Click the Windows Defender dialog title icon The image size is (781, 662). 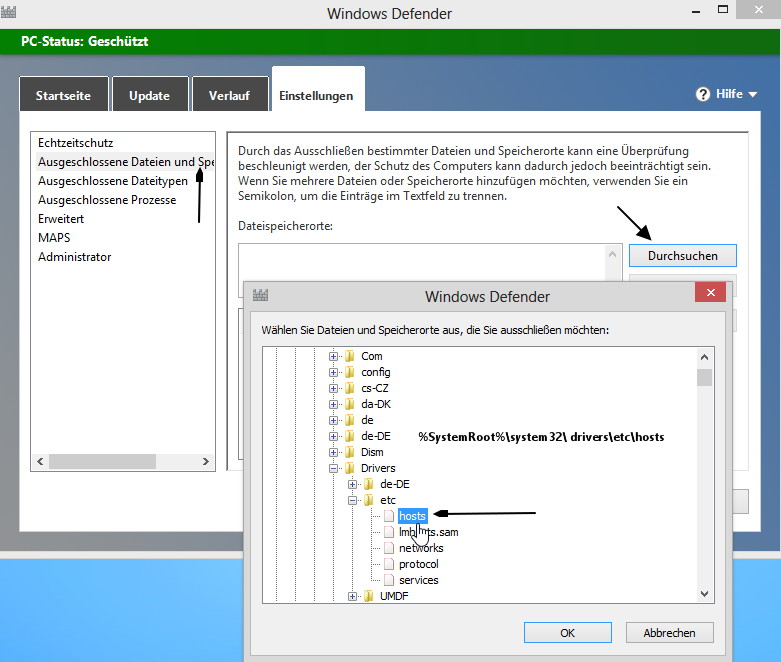coord(260,295)
